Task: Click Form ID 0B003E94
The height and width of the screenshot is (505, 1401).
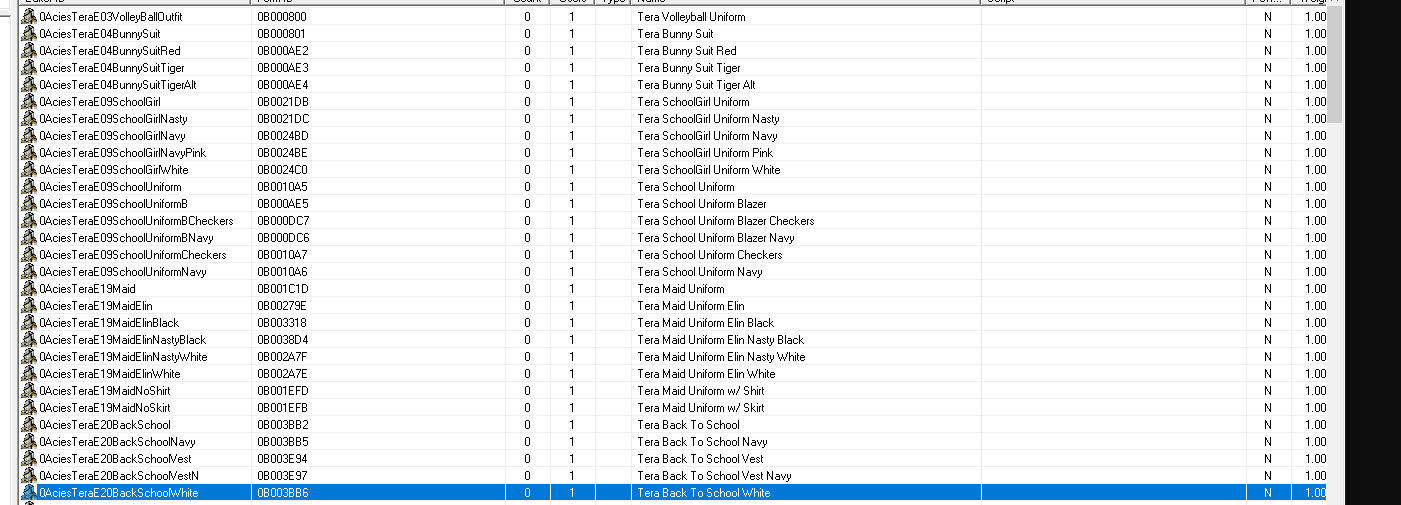Action: [282, 459]
